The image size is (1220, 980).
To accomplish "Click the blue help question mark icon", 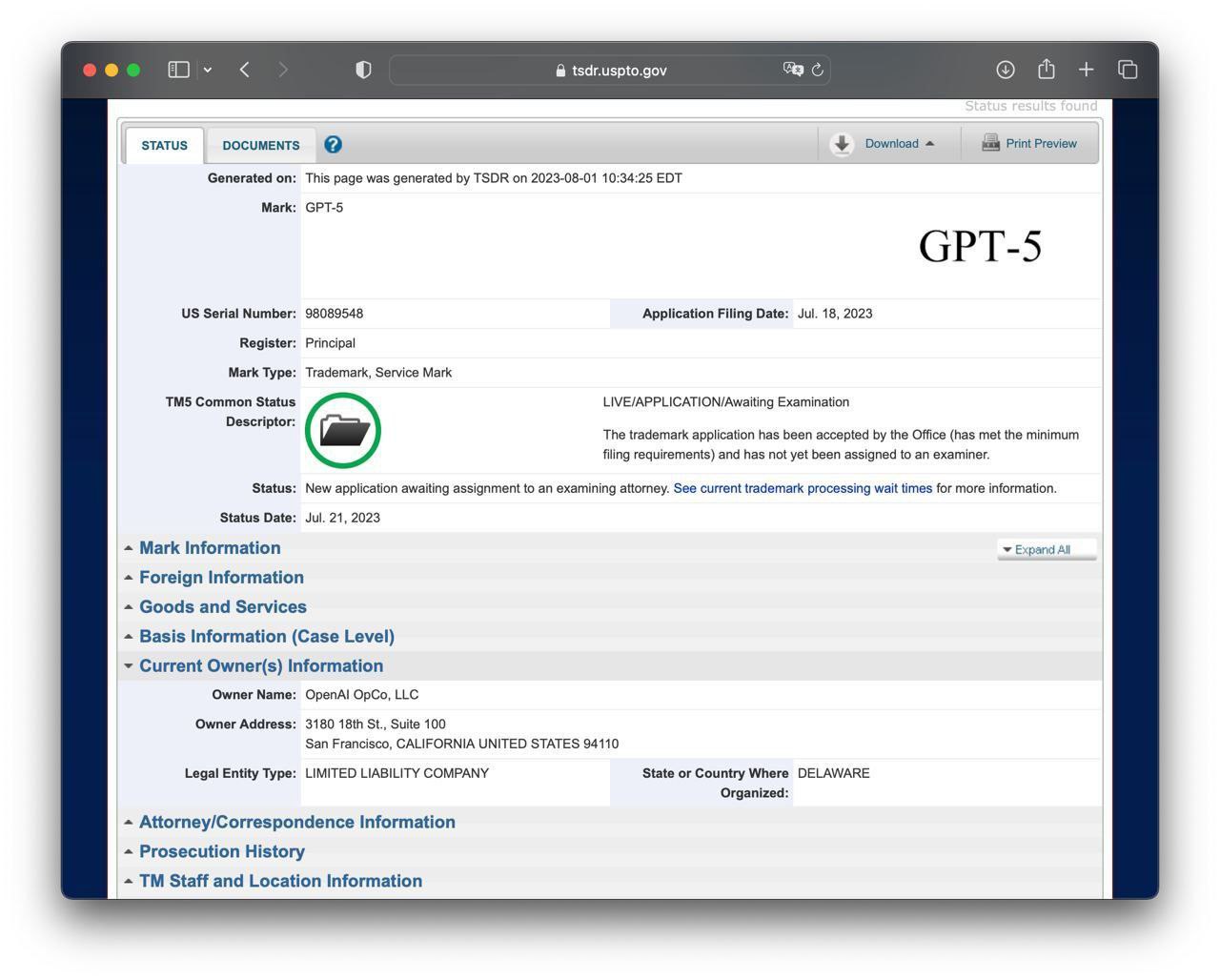I will click(333, 144).
